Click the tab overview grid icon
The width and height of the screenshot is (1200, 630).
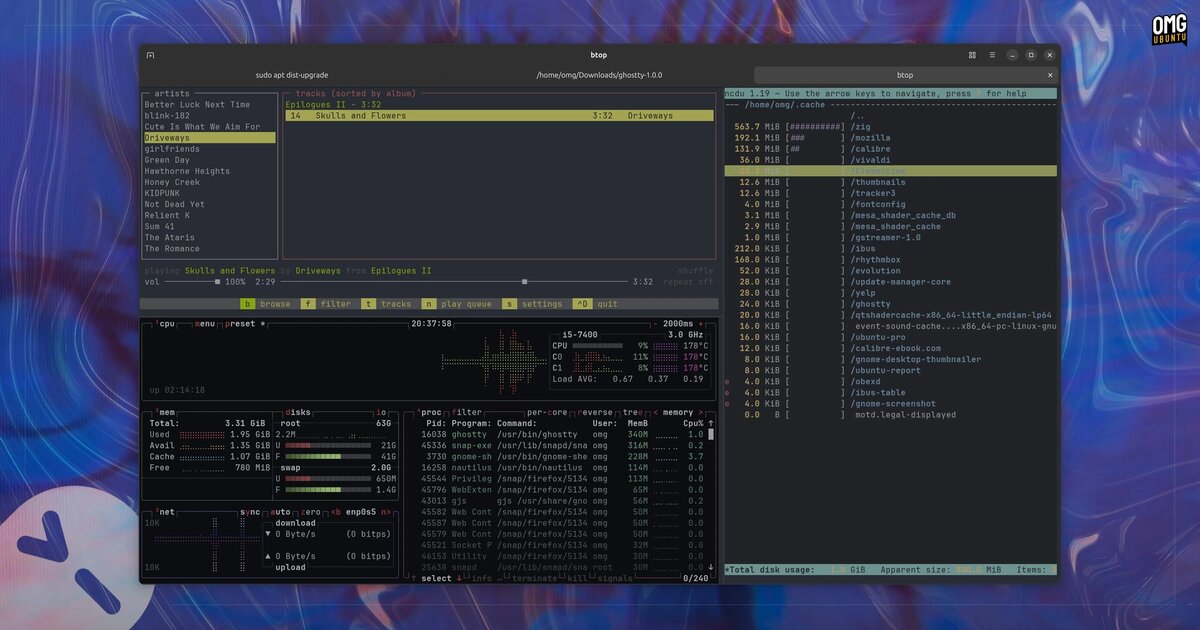pos(971,55)
